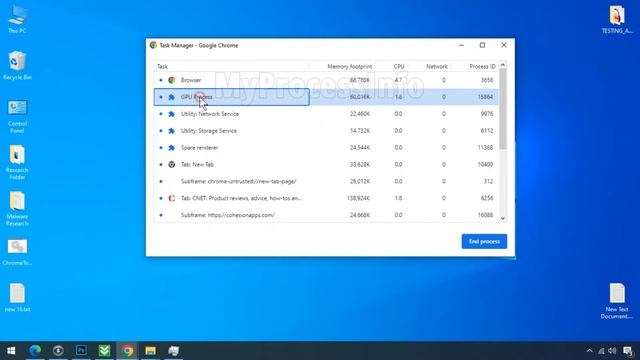
Task: Open the Recycle Bin icon
Action: pos(17,65)
